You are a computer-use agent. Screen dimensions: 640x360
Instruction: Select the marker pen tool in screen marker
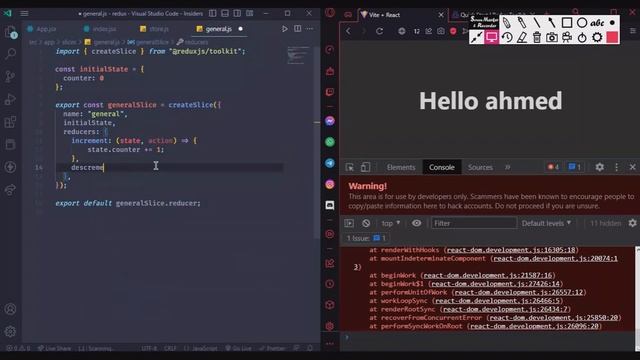[x=522, y=22]
